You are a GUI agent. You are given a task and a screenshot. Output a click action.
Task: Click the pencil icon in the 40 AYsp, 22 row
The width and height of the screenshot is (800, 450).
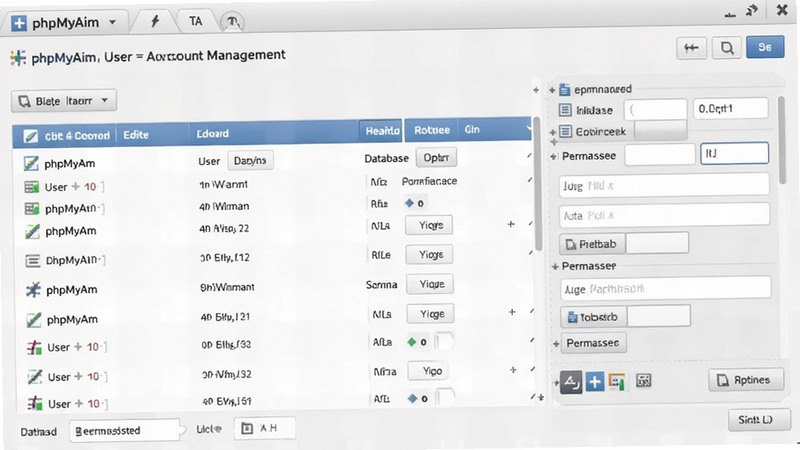[32, 232]
